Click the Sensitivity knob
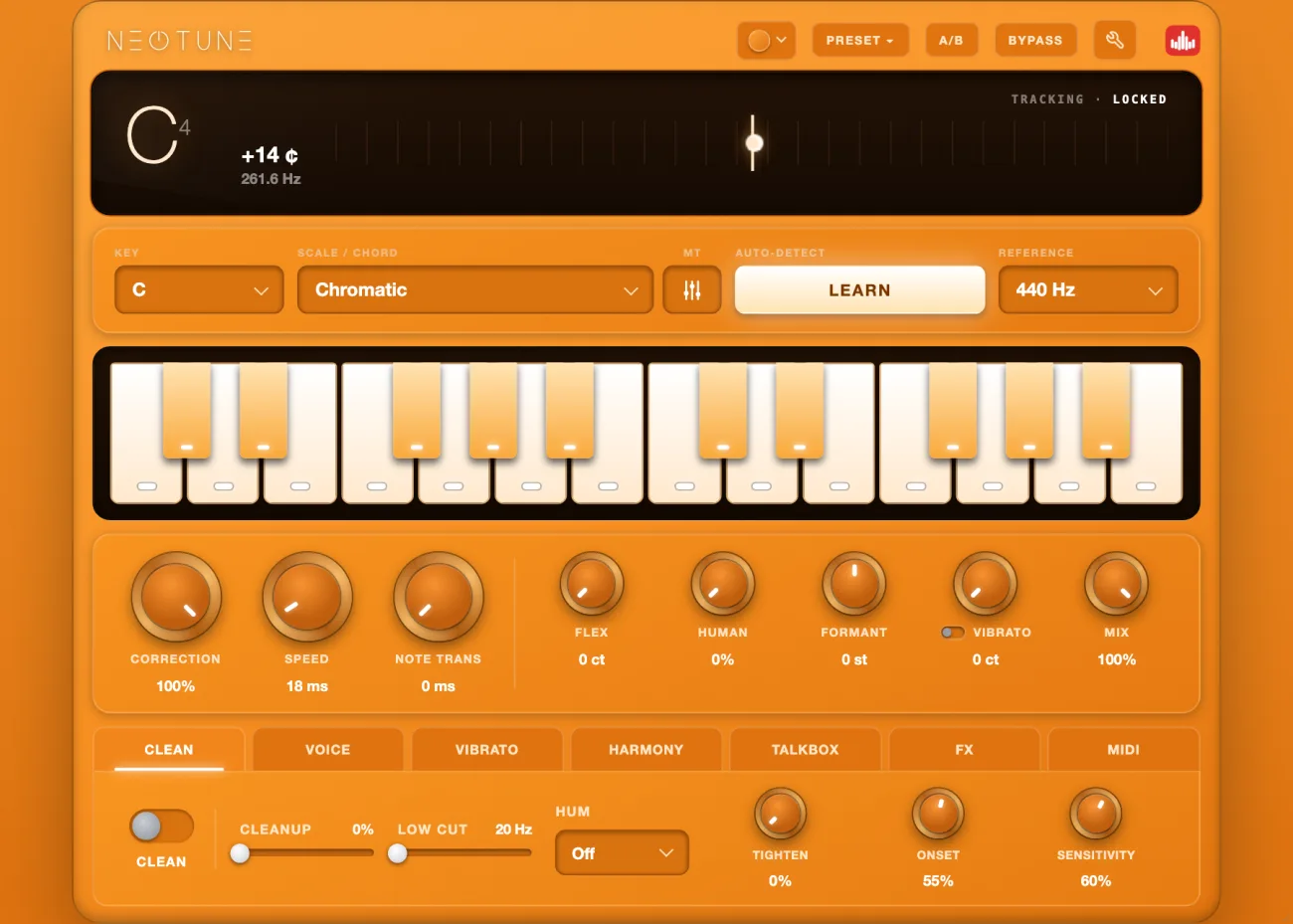This screenshot has height=924, width=1293. coord(1096,814)
